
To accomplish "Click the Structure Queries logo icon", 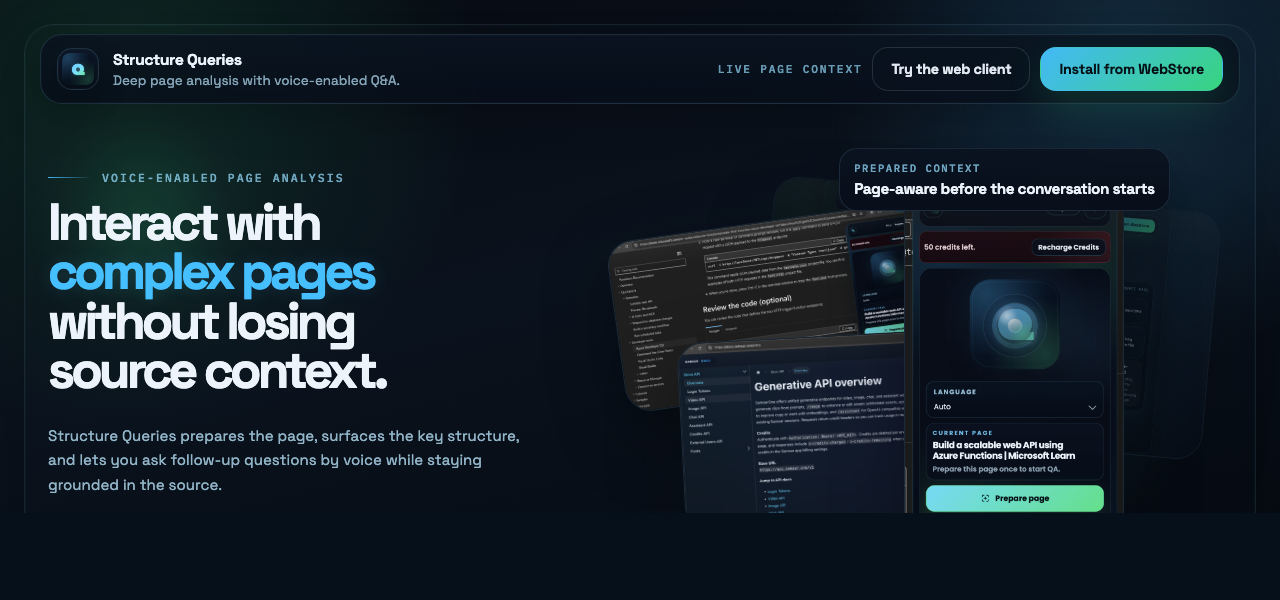I will (x=78, y=69).
